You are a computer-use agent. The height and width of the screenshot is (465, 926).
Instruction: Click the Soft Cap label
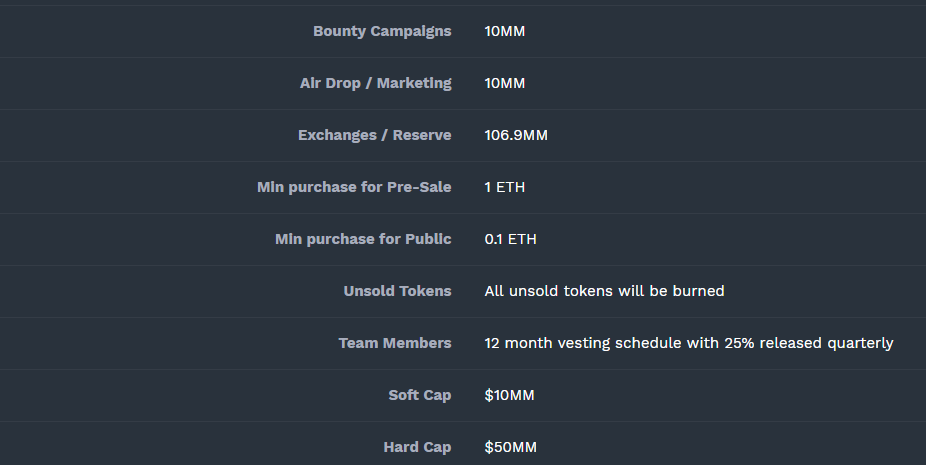click(x=420, y=395)
